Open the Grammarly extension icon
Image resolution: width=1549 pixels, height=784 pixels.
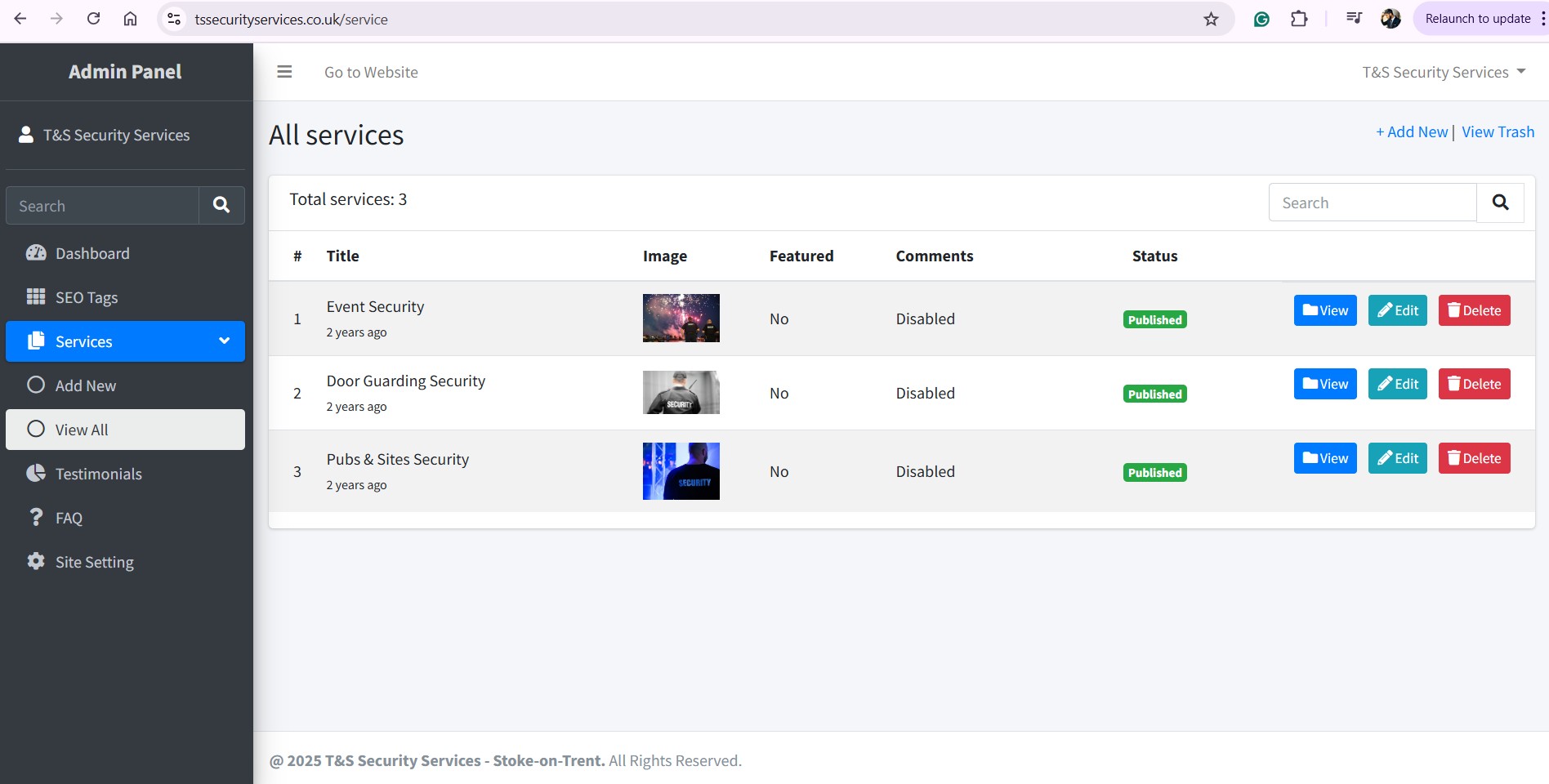point(1261,19)
